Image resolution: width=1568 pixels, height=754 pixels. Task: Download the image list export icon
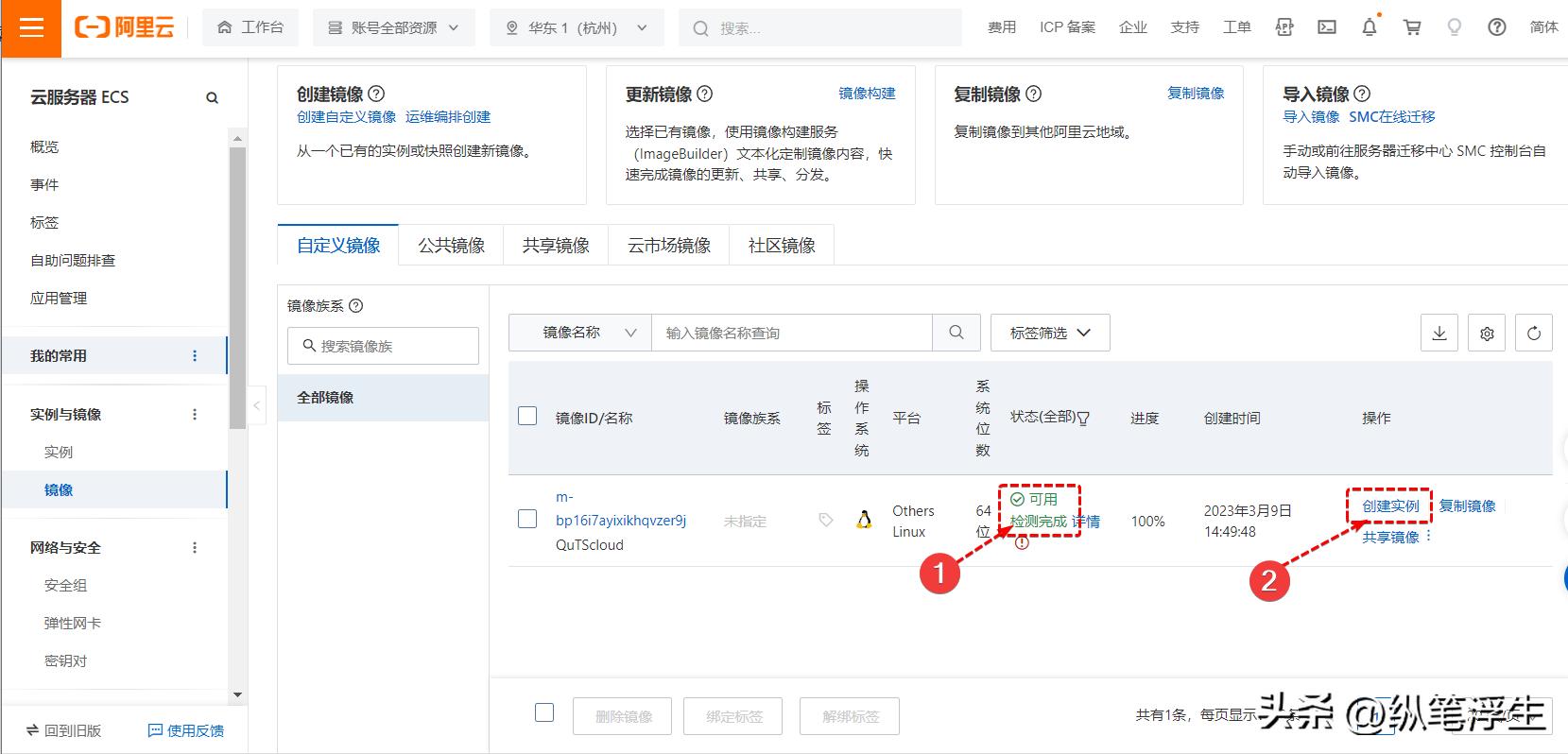click(x=1439, y=333)
